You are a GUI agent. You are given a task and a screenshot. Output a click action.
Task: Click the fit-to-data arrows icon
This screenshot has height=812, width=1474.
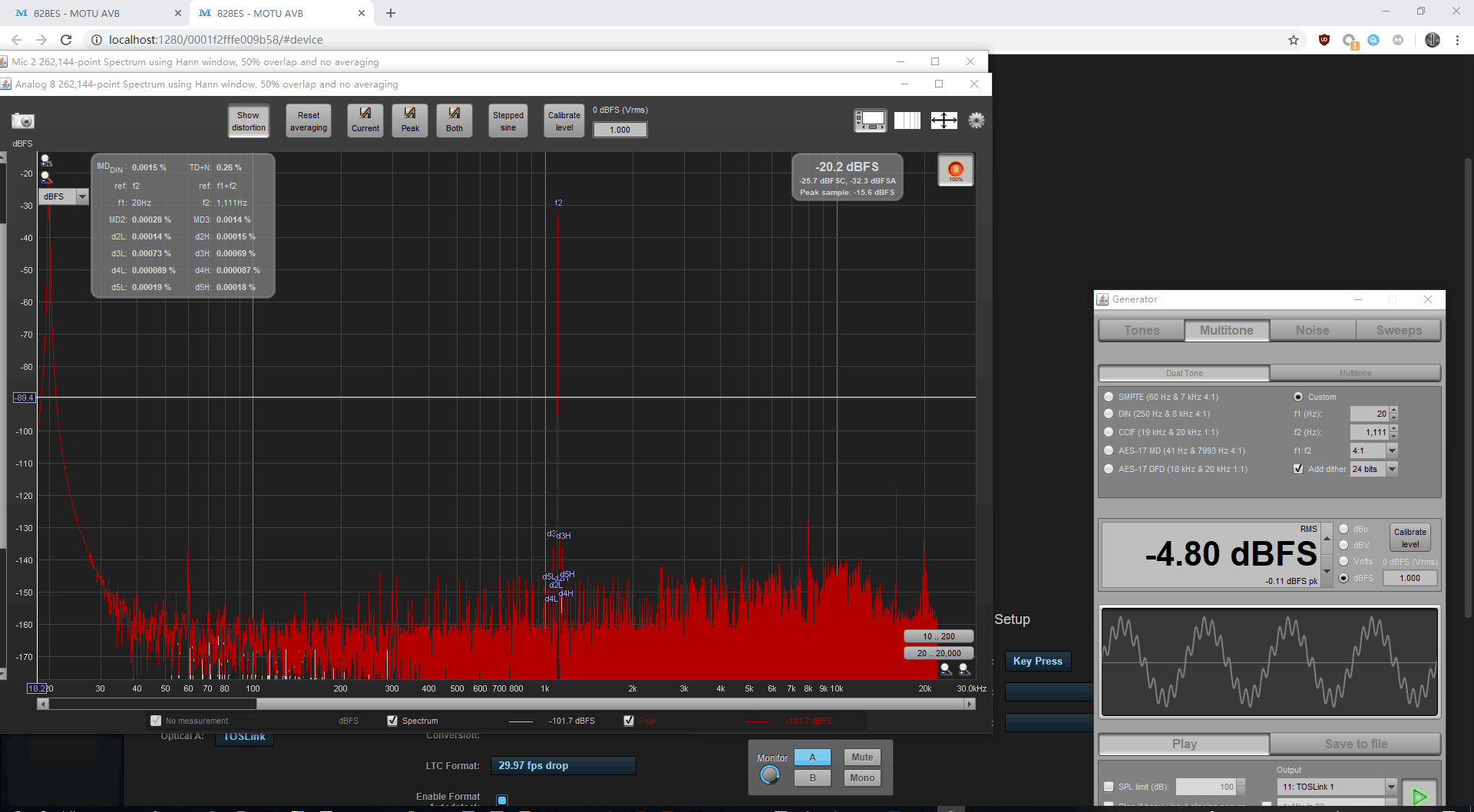click(944, 120)
